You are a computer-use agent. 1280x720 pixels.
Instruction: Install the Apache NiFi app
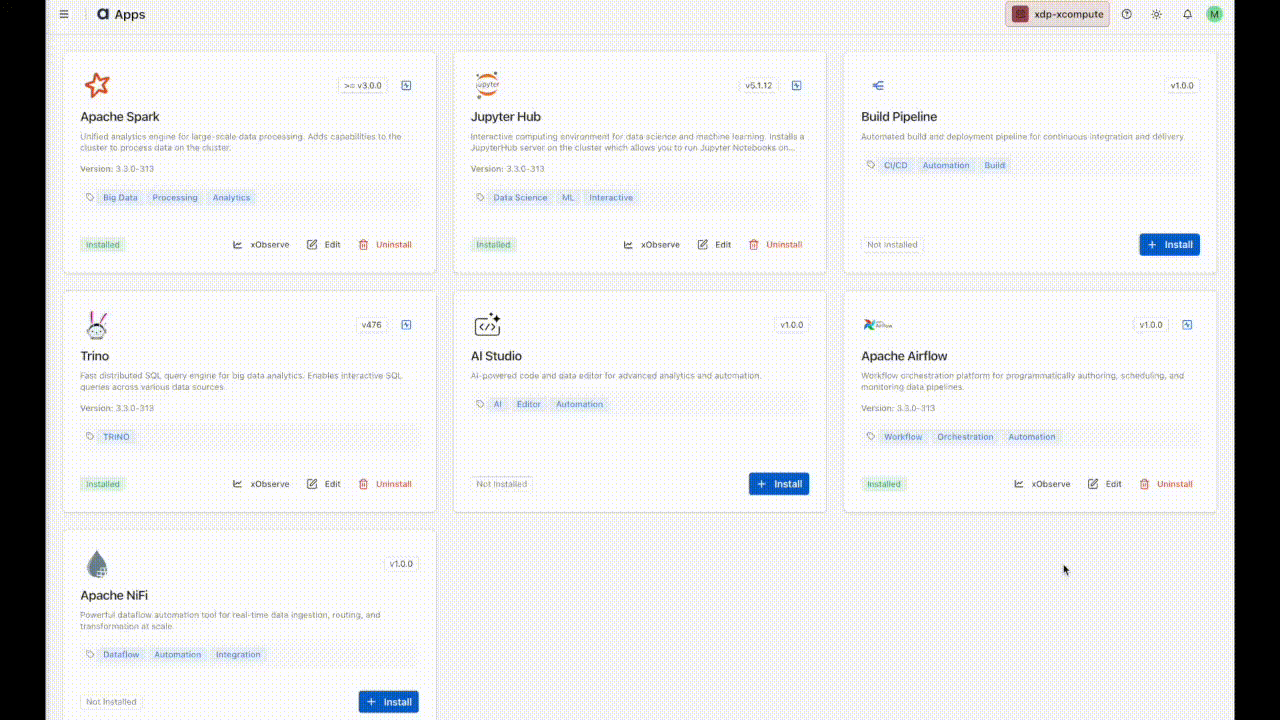click(389, 702)
